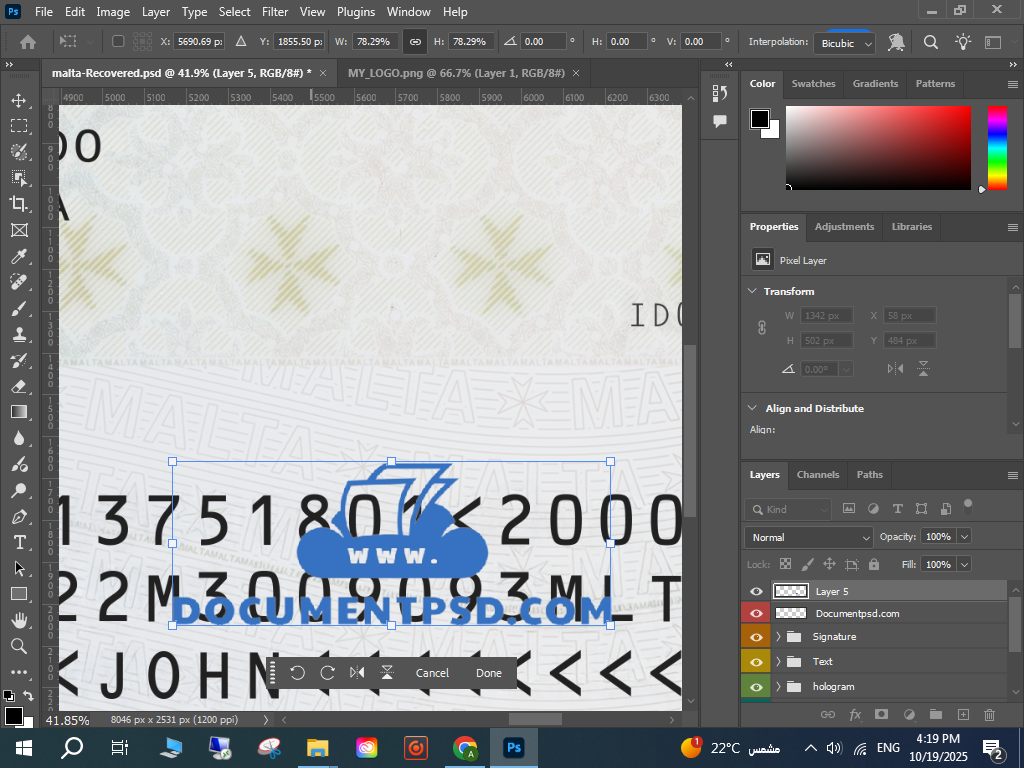Click the flip horizontal icon in transform bar
Viewport: 1024px width, 768px height.
coord(357,673)
